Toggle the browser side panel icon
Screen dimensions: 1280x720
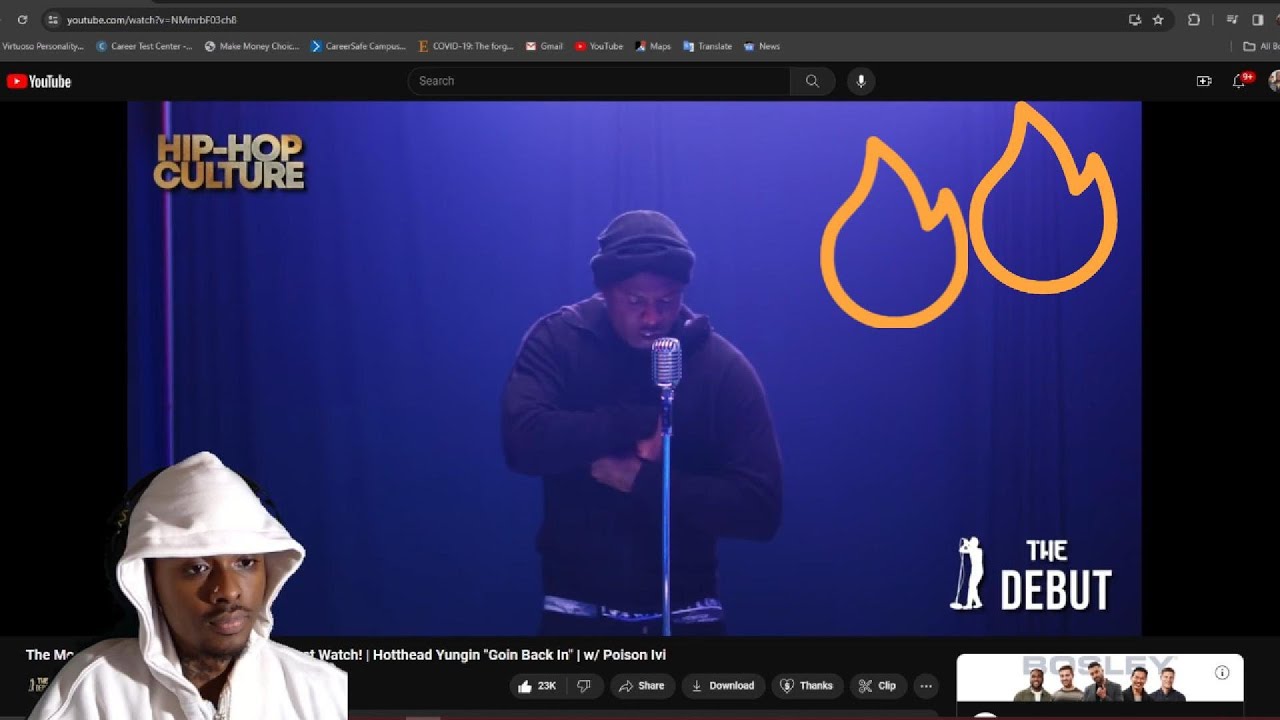(x=1258, y=19)
